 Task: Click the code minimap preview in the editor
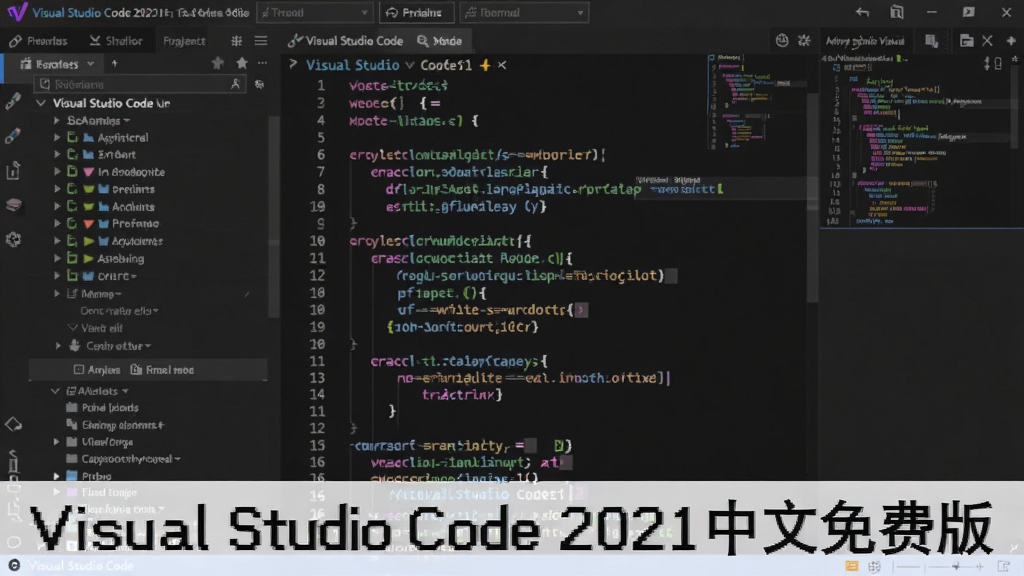[756, 103]
